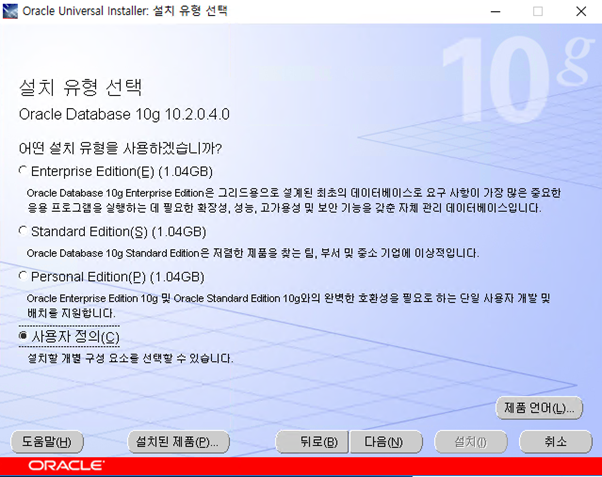Click the Personal Edition description paragraph
Viewport: 602px width, 477px height.
pyautogui.click(x=288, y=306)
